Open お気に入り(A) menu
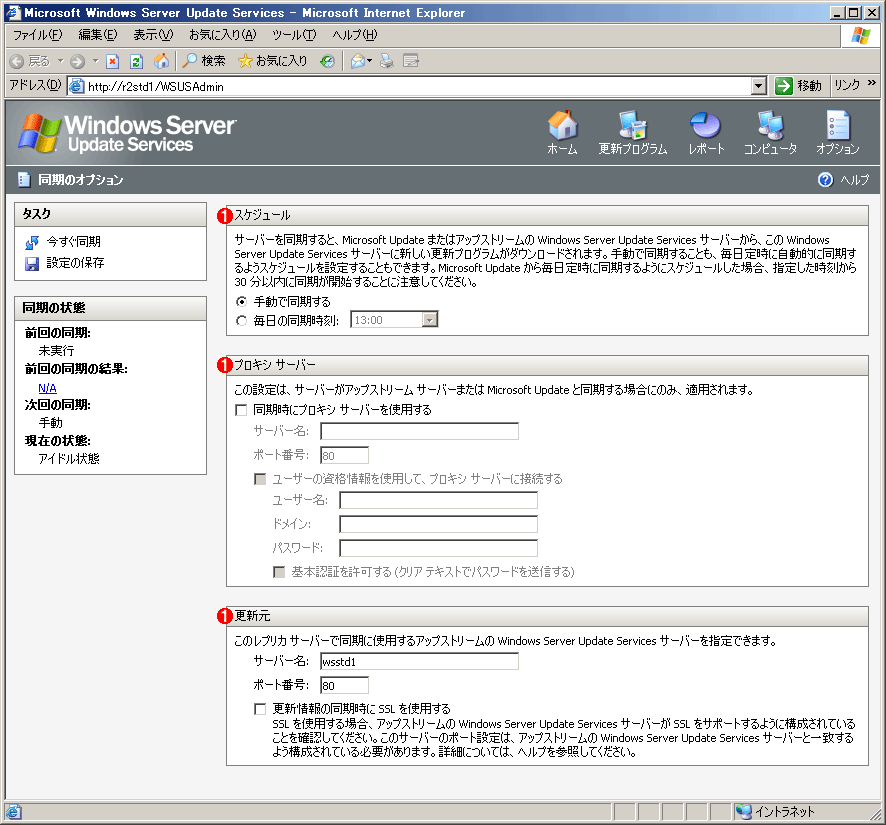 point(222,35)
